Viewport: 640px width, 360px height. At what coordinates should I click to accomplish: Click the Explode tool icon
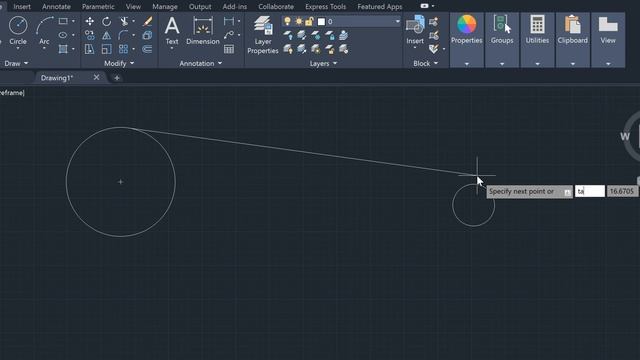(x=147, y=35)
